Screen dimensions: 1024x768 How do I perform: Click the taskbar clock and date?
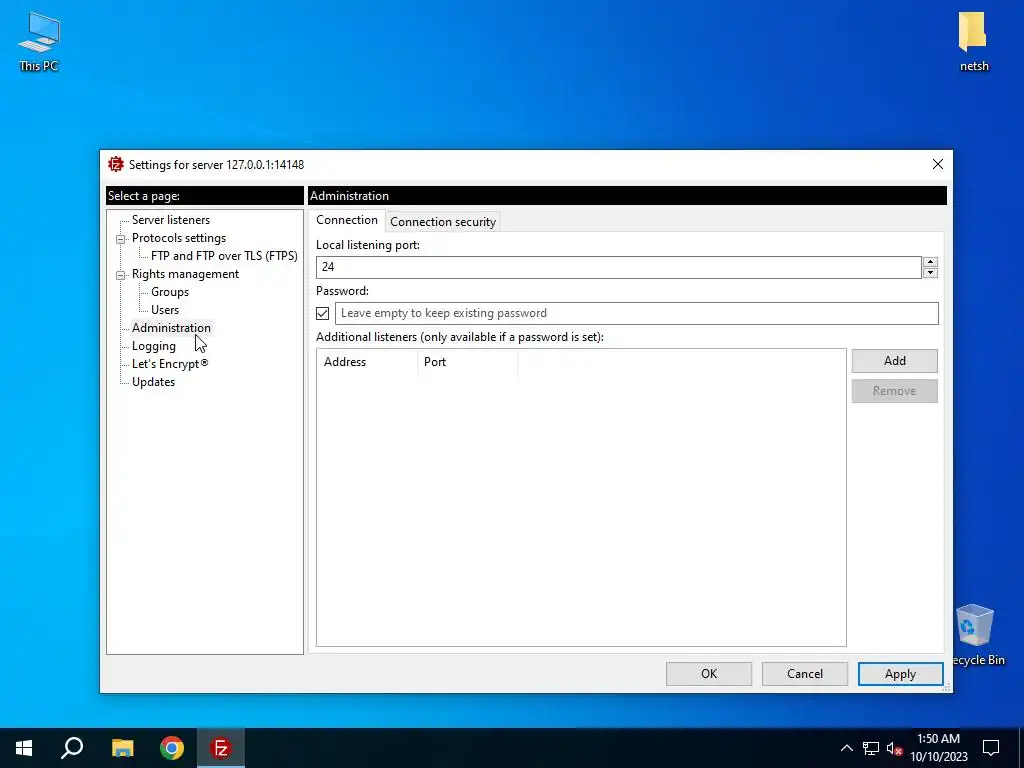938,748
